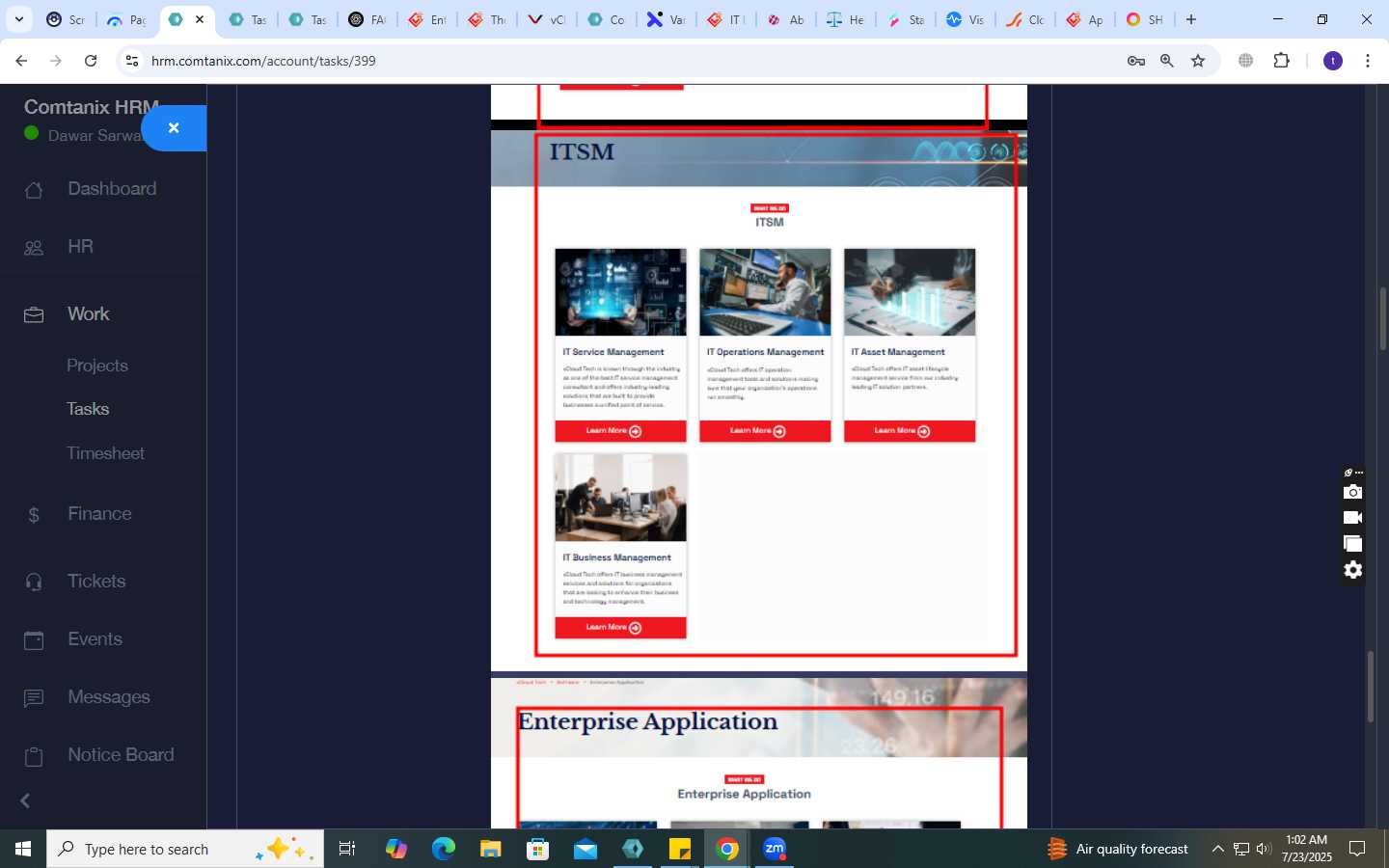The image size is (1389, 868).
Task: Open the saved passwords key icon
Action: click(1136, 61)
